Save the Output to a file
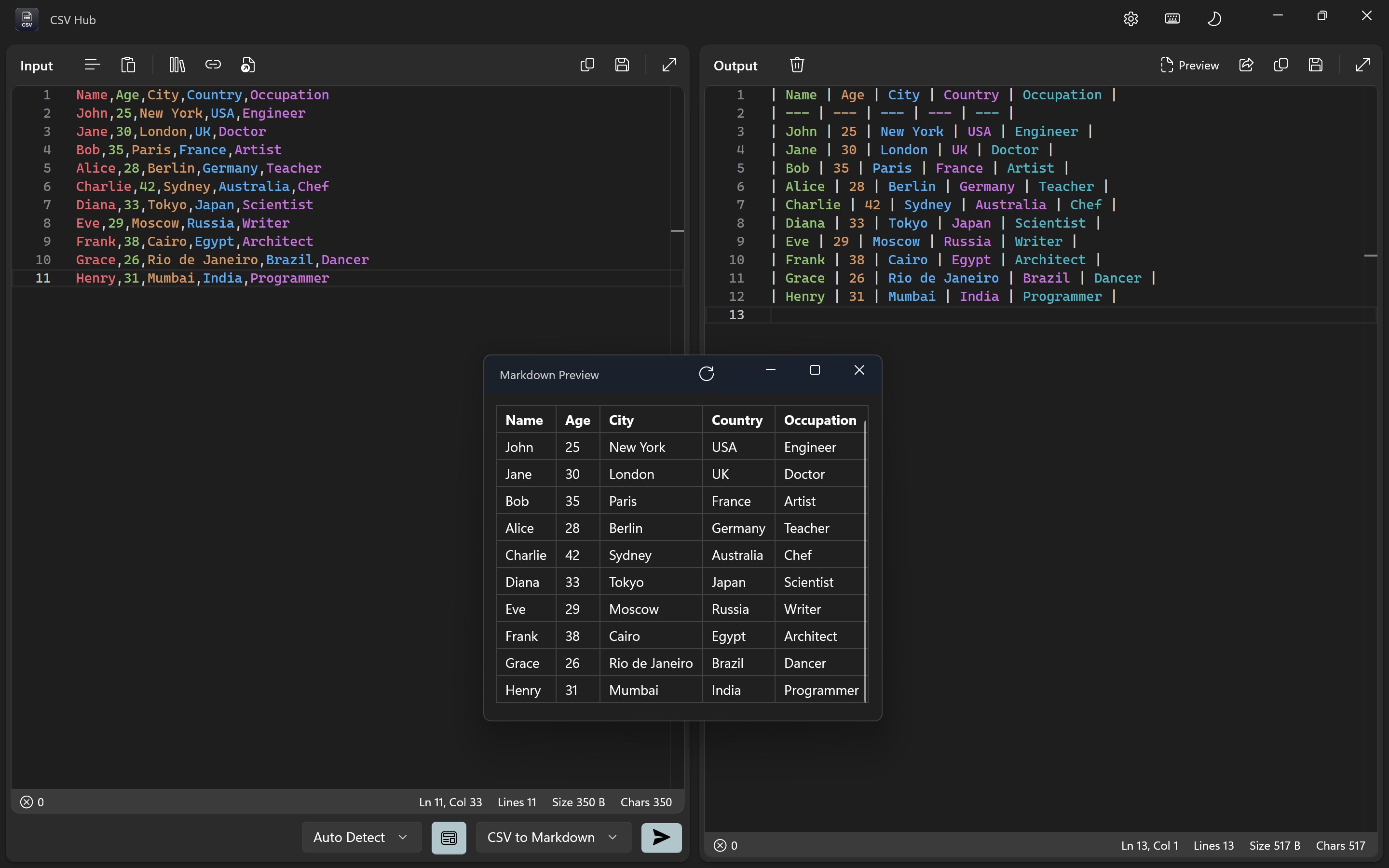Viewport: 1389px width, 868px height. 1316,65
